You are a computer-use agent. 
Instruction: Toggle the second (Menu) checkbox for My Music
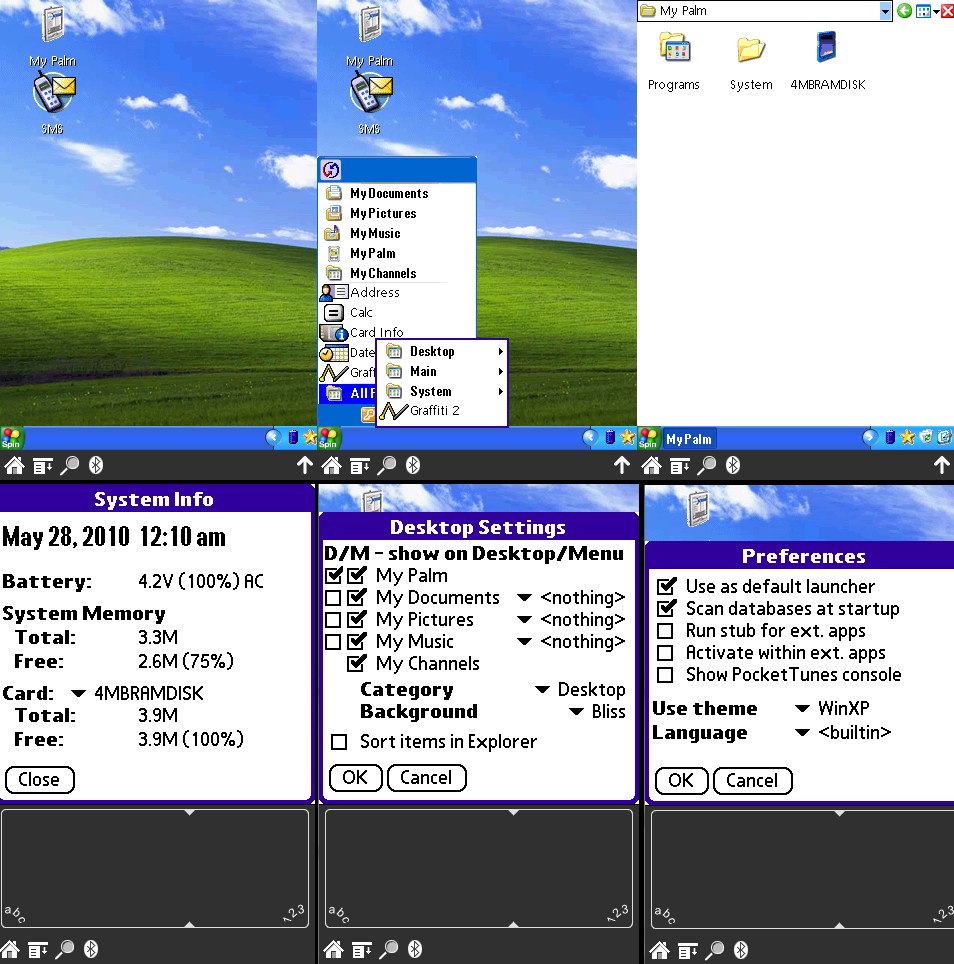(357, 641)
